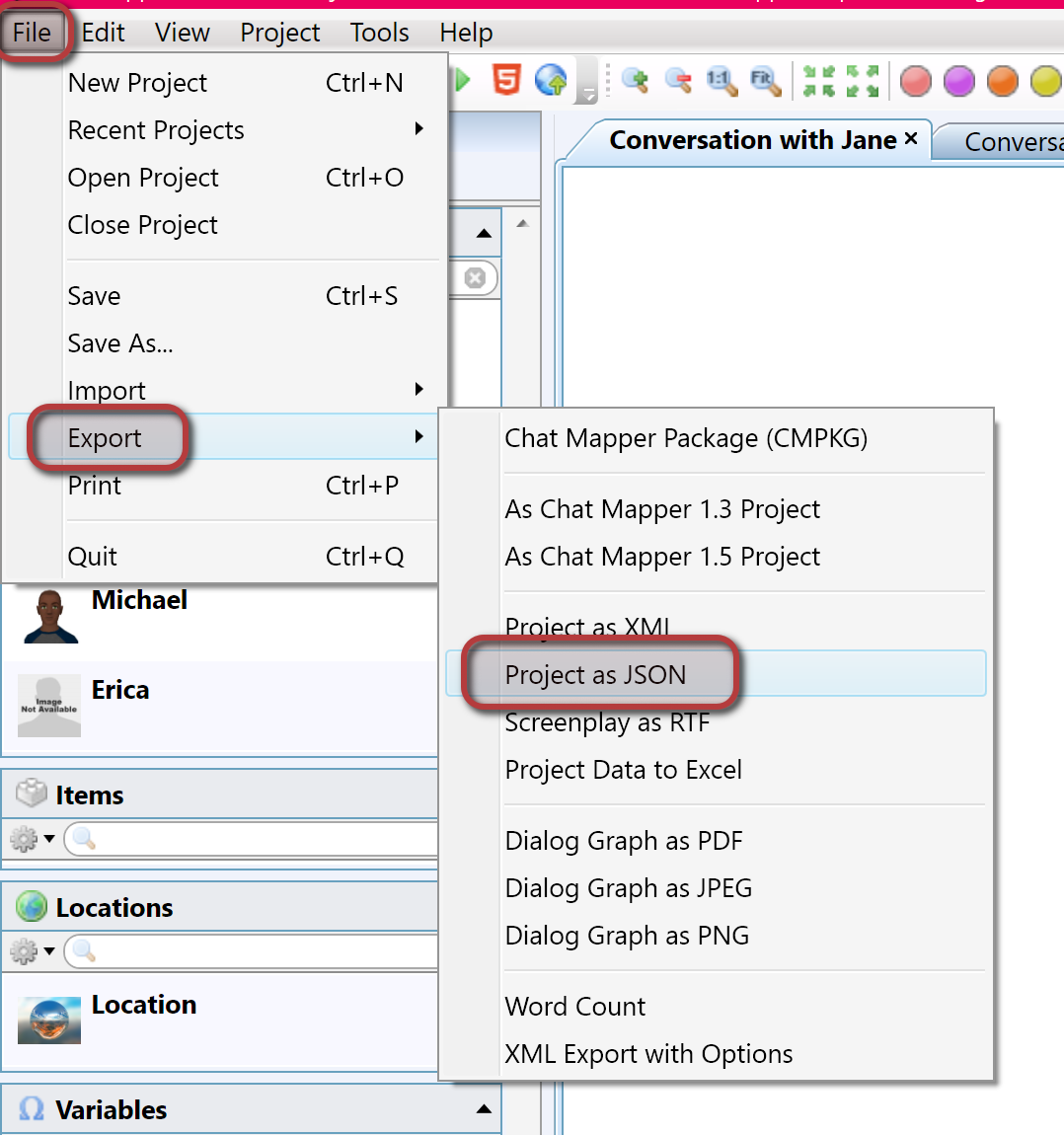Pick the purple color circle
The image size is (1064, 1135).
coord(959,81)
